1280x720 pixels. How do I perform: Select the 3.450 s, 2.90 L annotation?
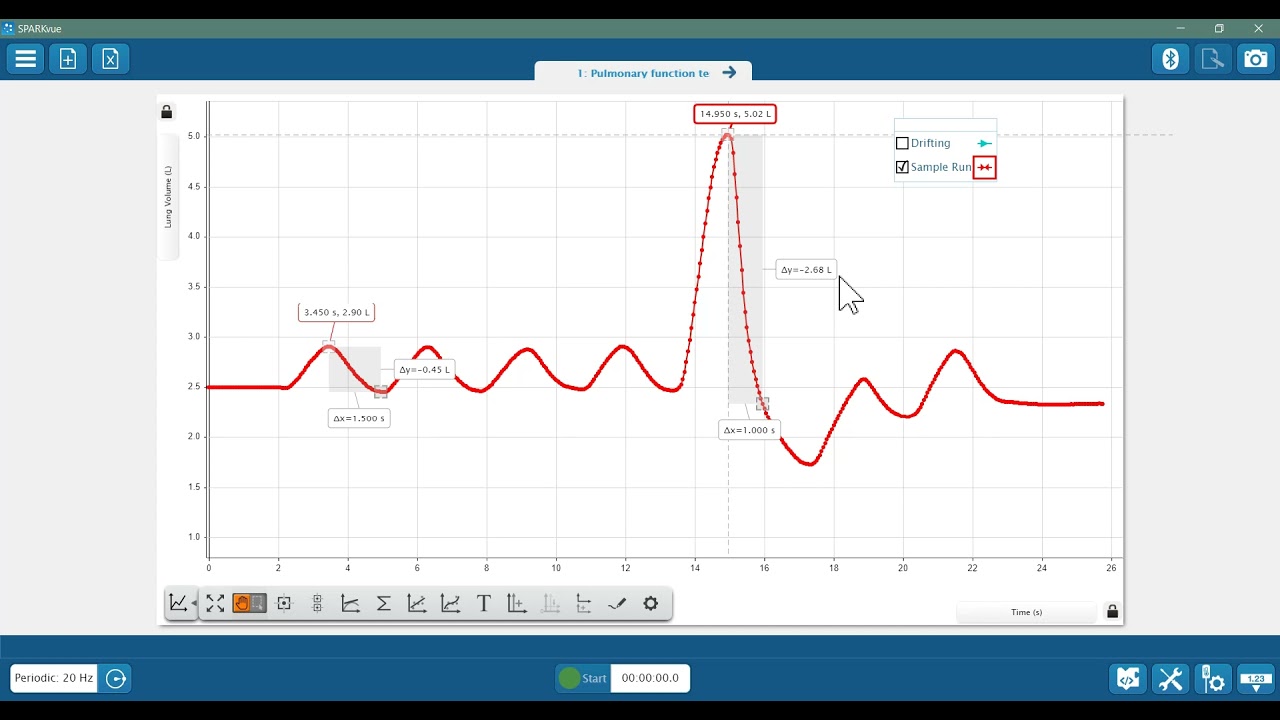(x=337, y=312)
